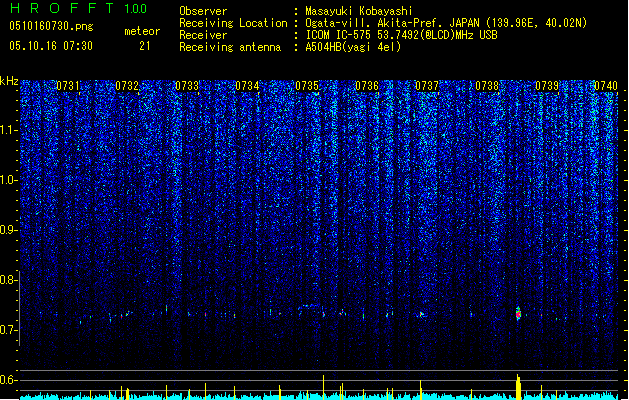Viewport: 629px width, 400px height.
Task: Click the 1.1 frequency axis label
Action: (8, 130)
